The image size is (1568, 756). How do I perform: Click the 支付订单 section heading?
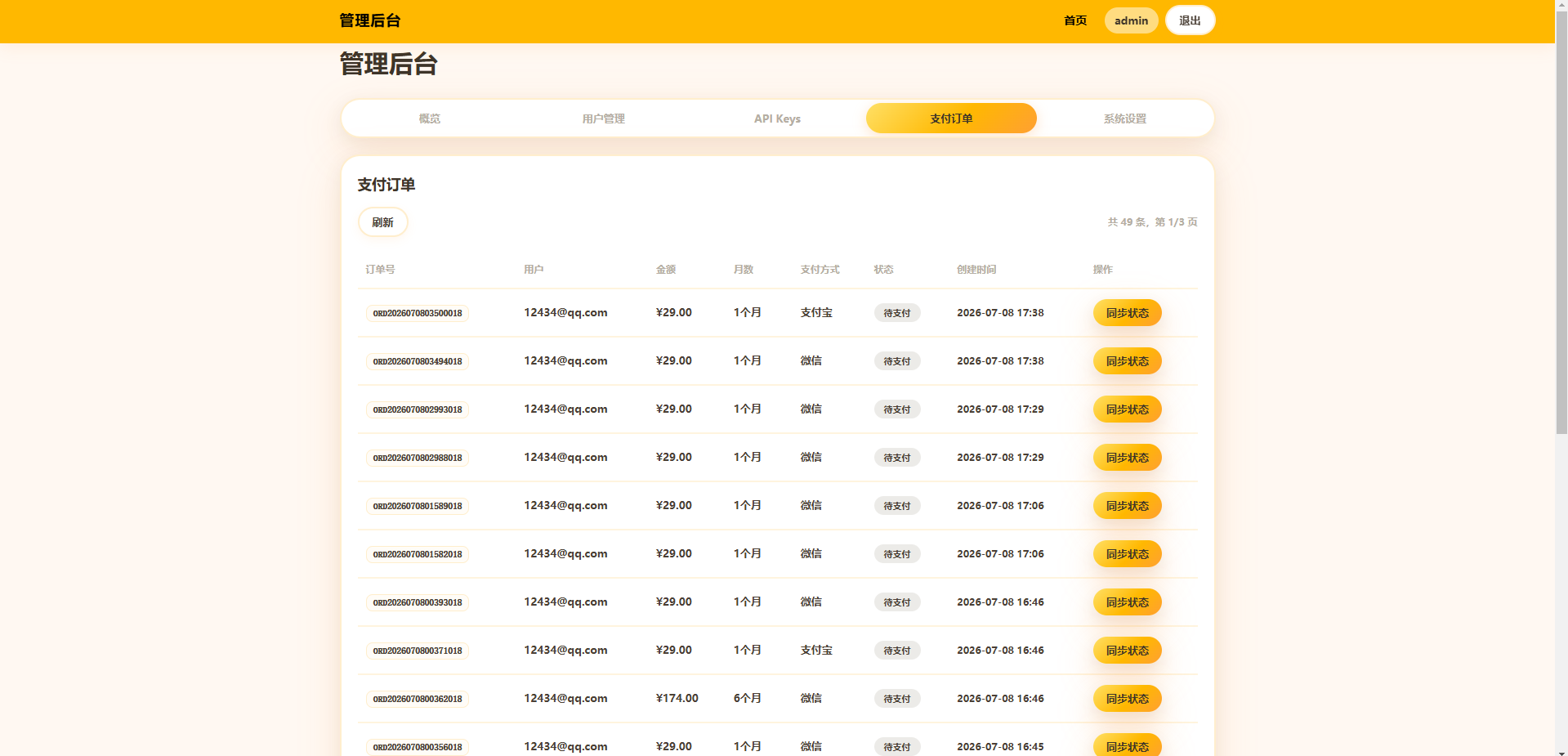[x=386, y=185]
